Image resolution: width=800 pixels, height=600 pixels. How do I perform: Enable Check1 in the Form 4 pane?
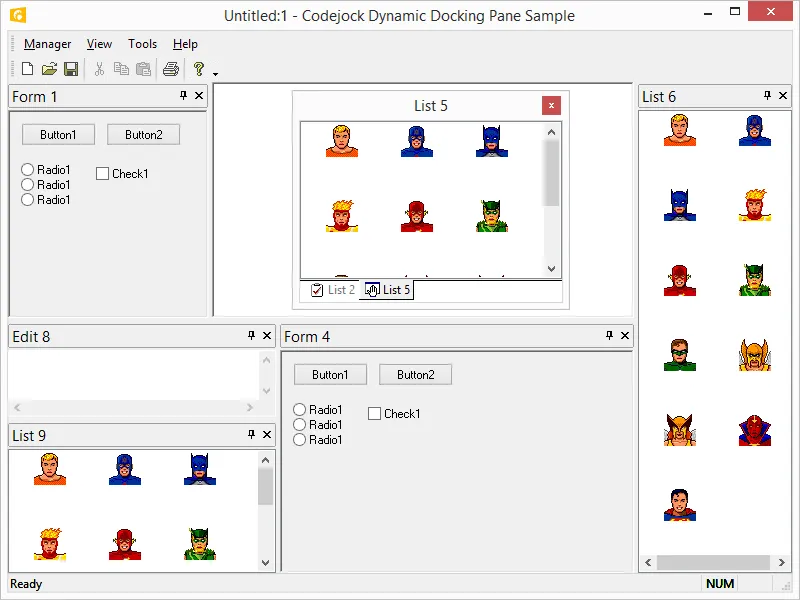tap(374, 413)
